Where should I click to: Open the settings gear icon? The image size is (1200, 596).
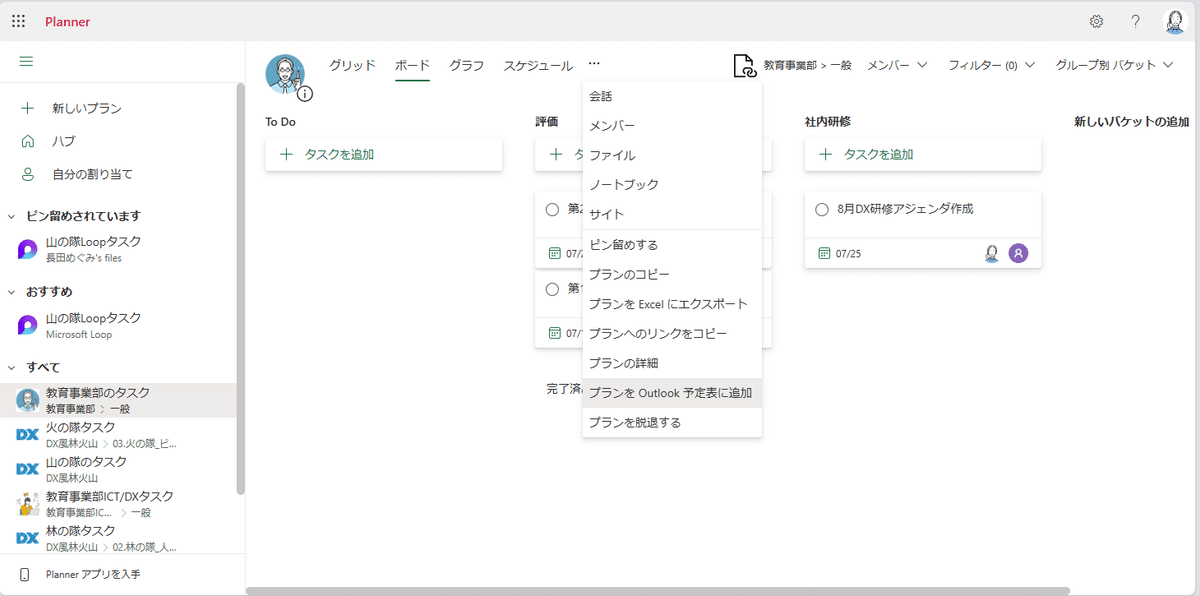(x=1096, y=21)
